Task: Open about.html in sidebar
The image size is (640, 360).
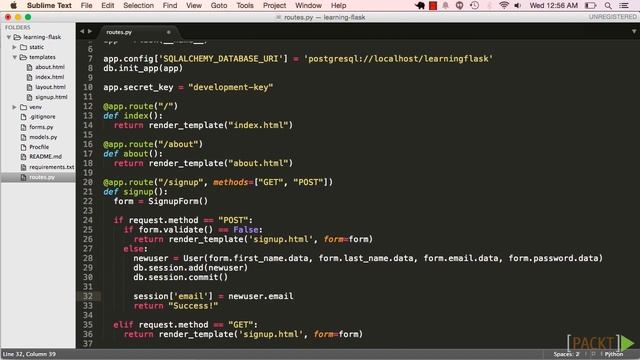Action: click(49, 67)
